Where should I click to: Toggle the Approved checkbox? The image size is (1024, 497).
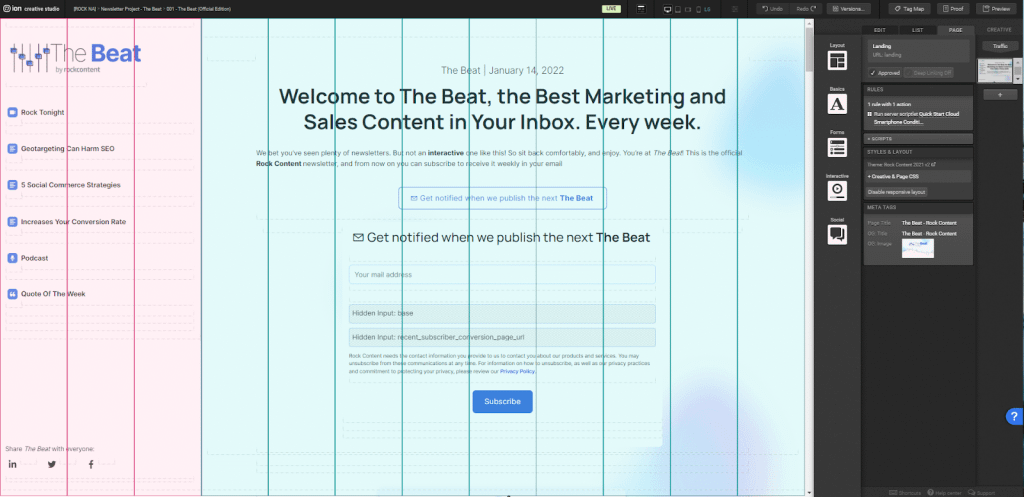tap(871, 73)
